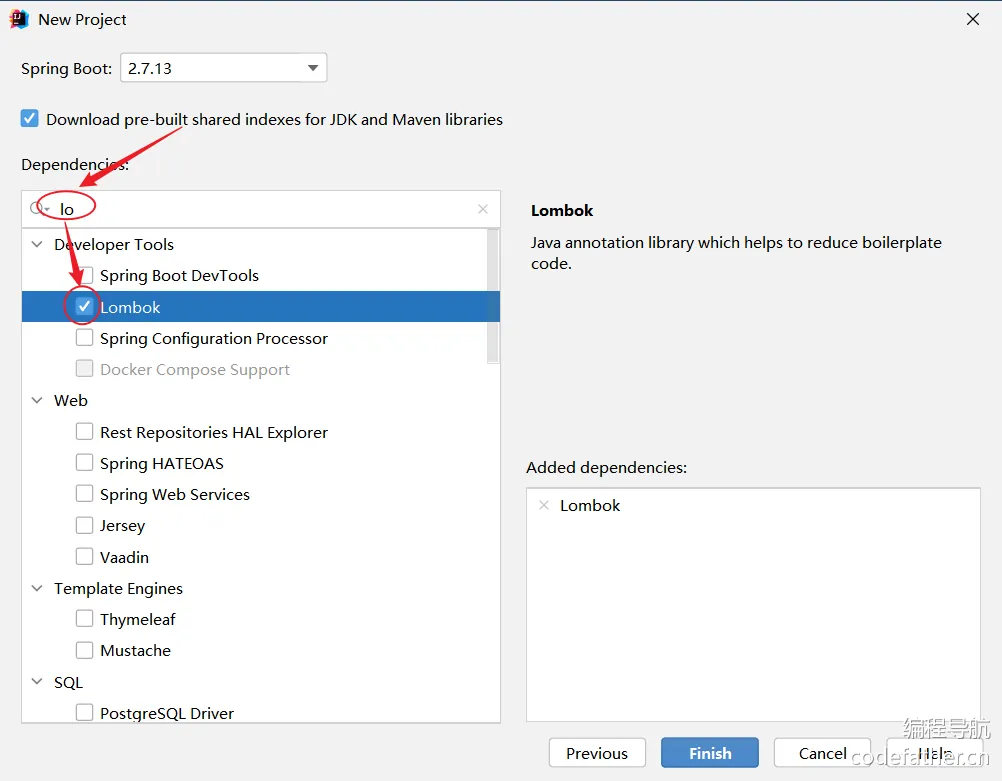The width and height of the screenshot is (1002, 781).
Task: Click the 2.7.13 version value
Action: [150, 68]
